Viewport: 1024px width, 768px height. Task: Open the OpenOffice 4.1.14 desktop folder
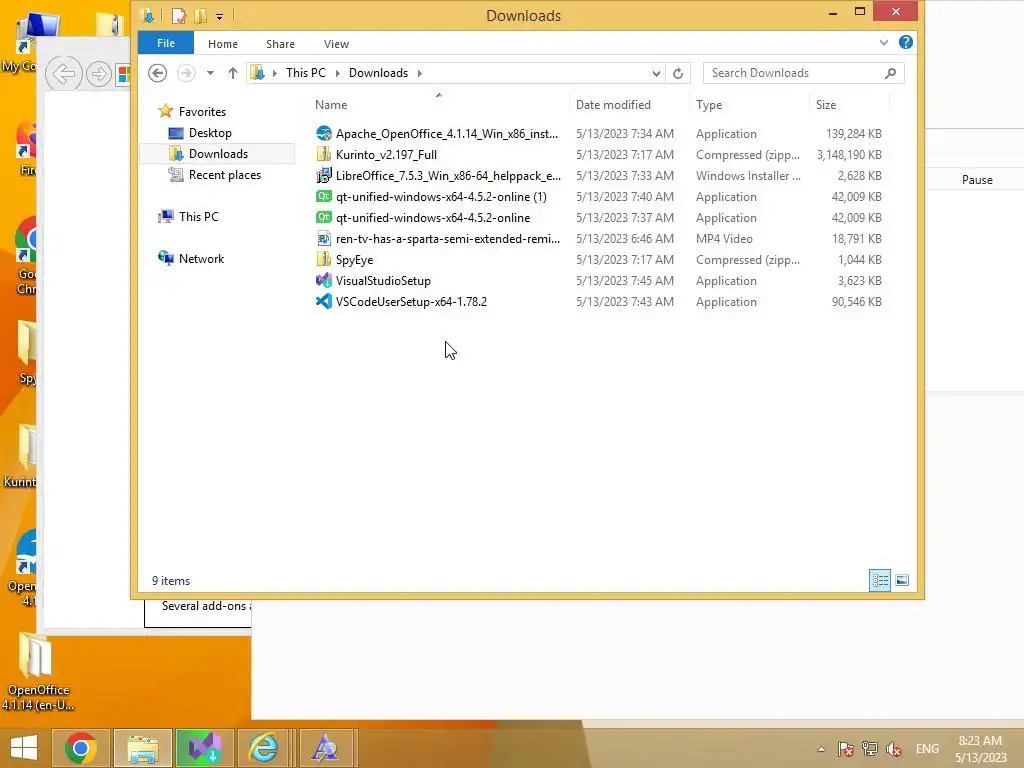coord(37,673)
